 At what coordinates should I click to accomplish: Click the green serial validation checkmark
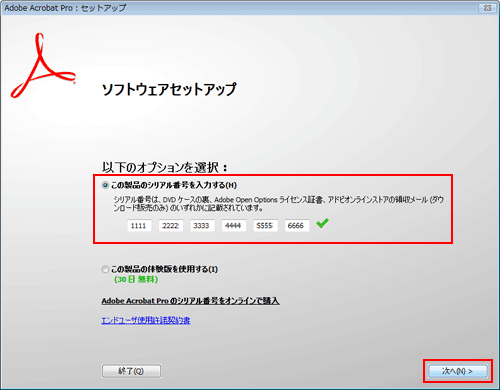click(322, 223)
